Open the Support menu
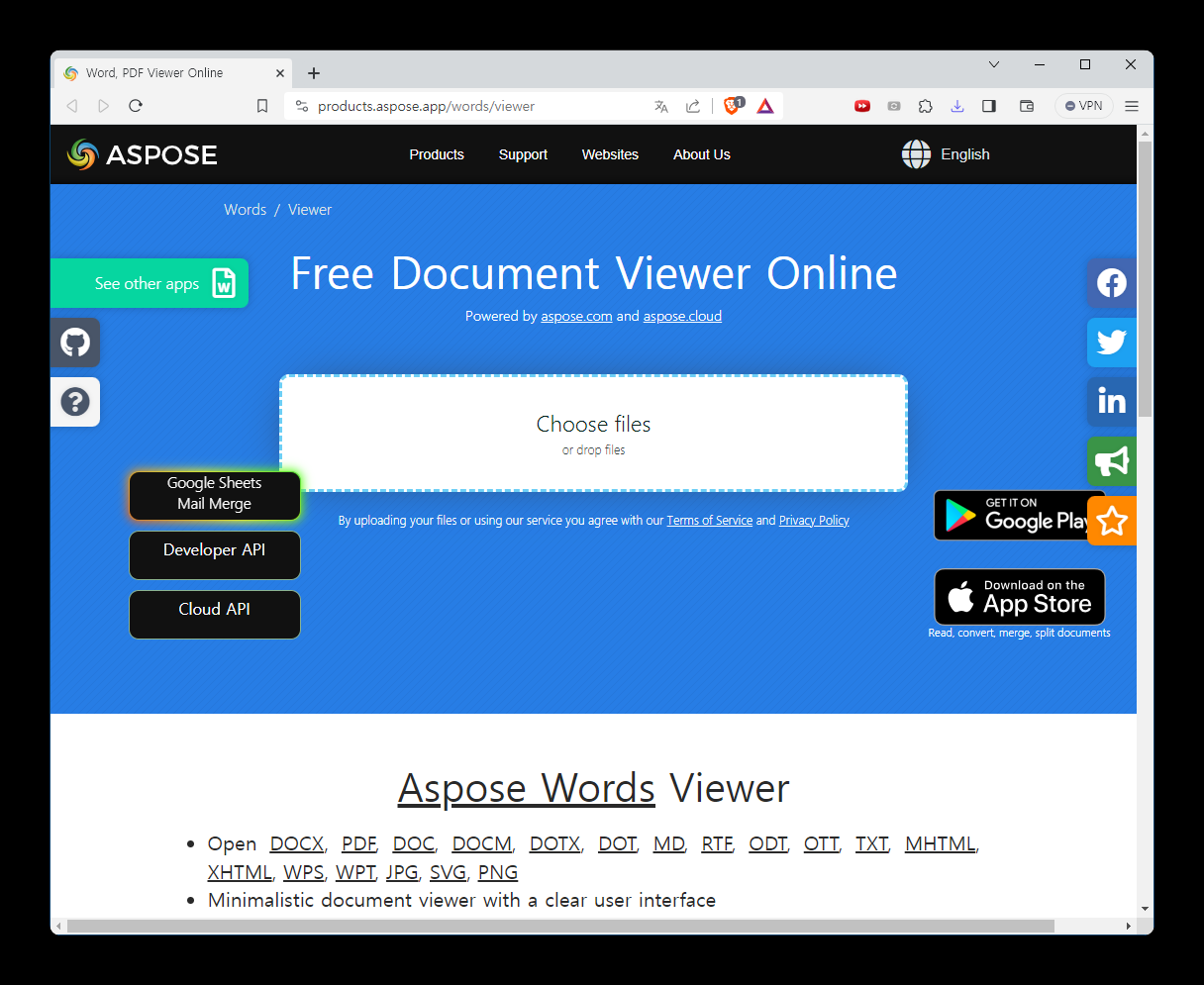 coord(523,154)
